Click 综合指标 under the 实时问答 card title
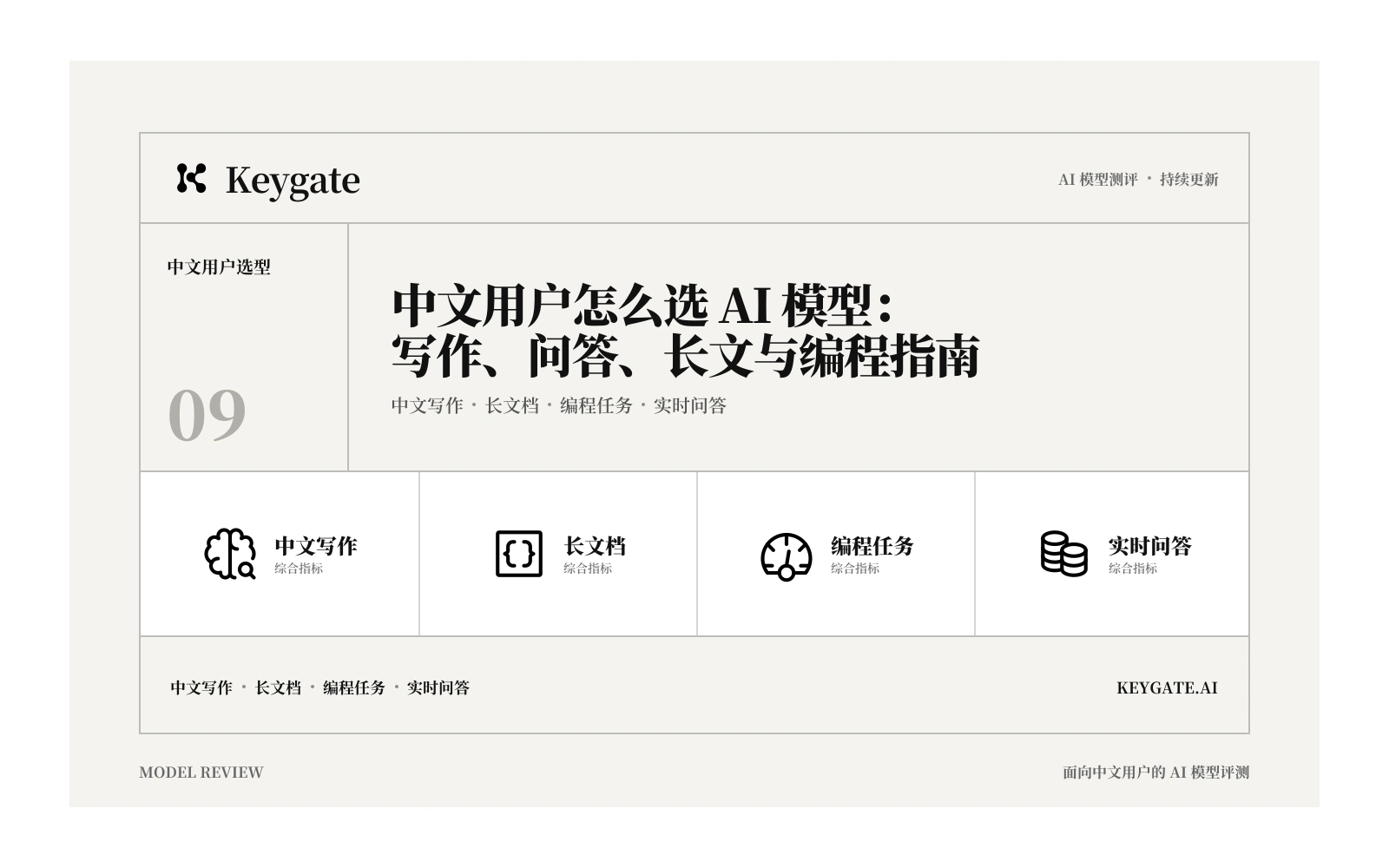This screenshot has height=868, width=1389. [1133, 569]
